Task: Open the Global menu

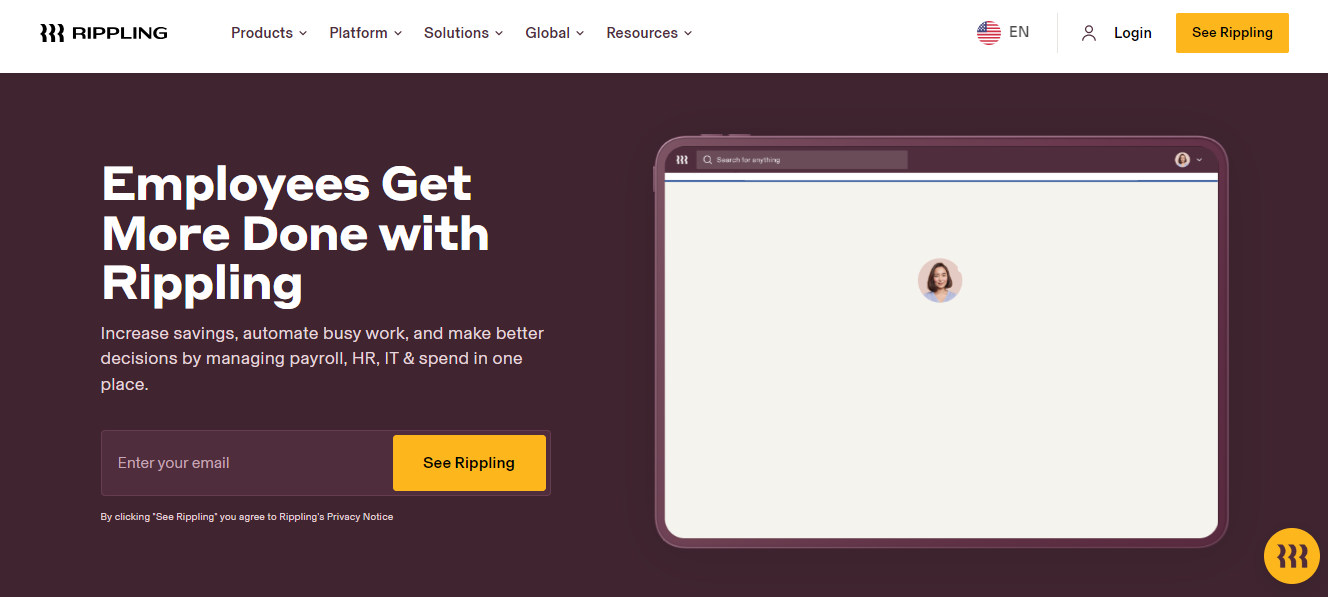Action: coord(555,33)
